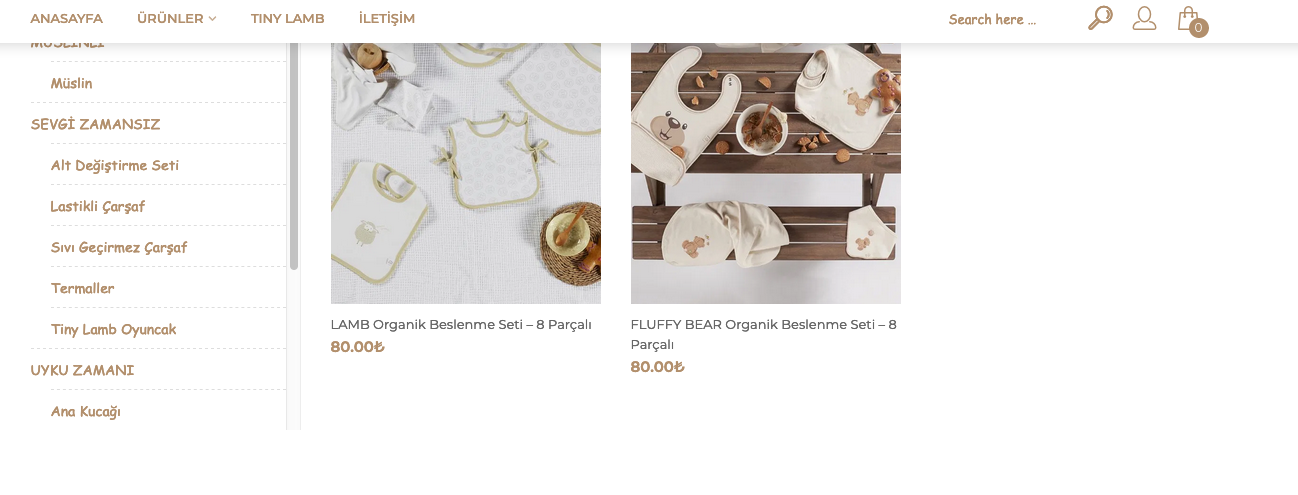Open Tiny Lamb Oyuncak subcategory
1298x495 pixels.
[114, 329]
